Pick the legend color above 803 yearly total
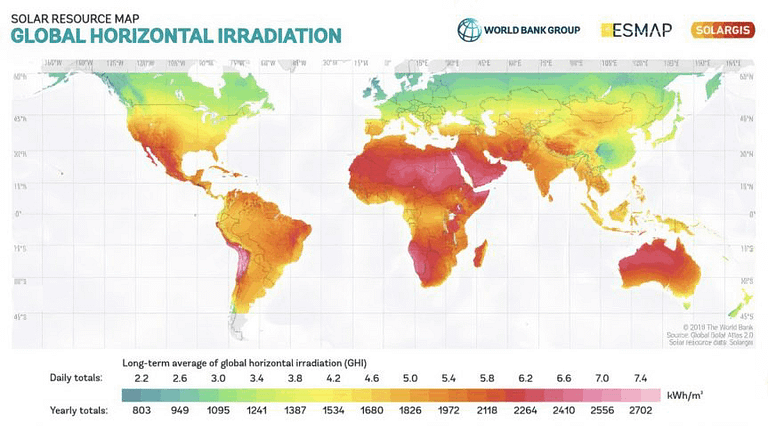768x433 pixels. [143, 394]
